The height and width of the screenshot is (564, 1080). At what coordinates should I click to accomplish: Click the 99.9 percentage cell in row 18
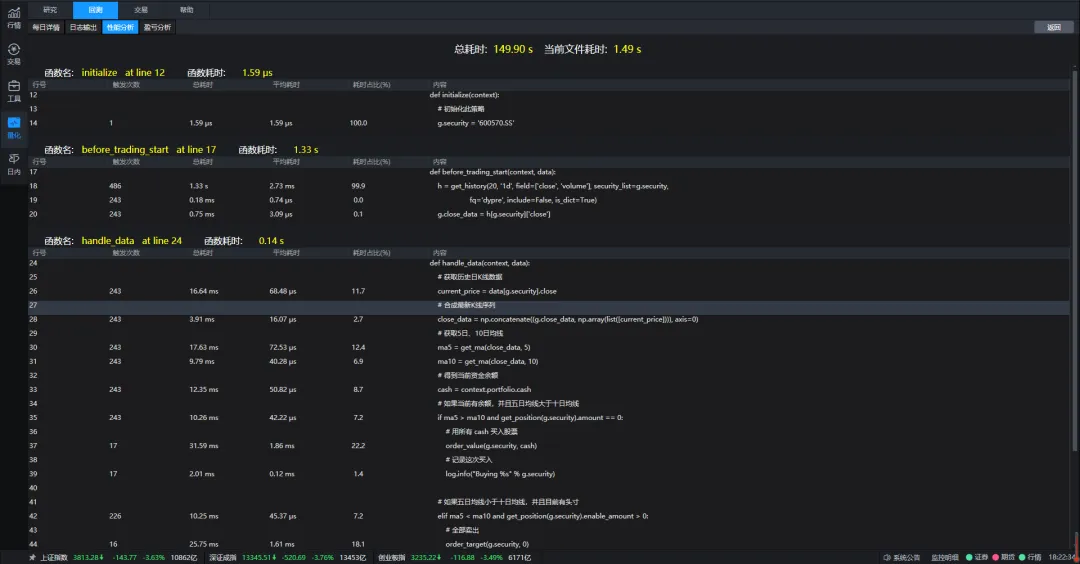(x=358, y=186)
